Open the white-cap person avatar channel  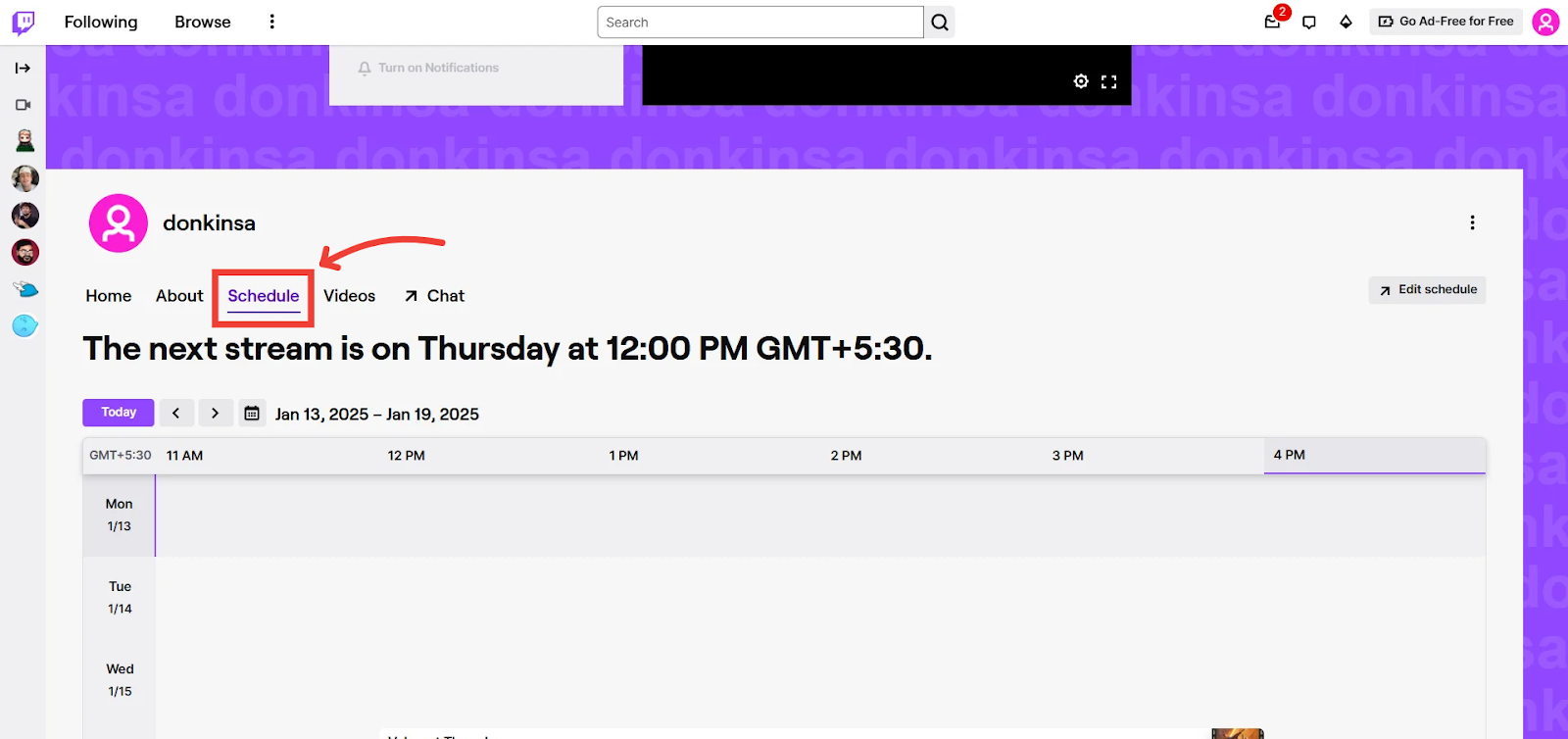tap(25, 178)
